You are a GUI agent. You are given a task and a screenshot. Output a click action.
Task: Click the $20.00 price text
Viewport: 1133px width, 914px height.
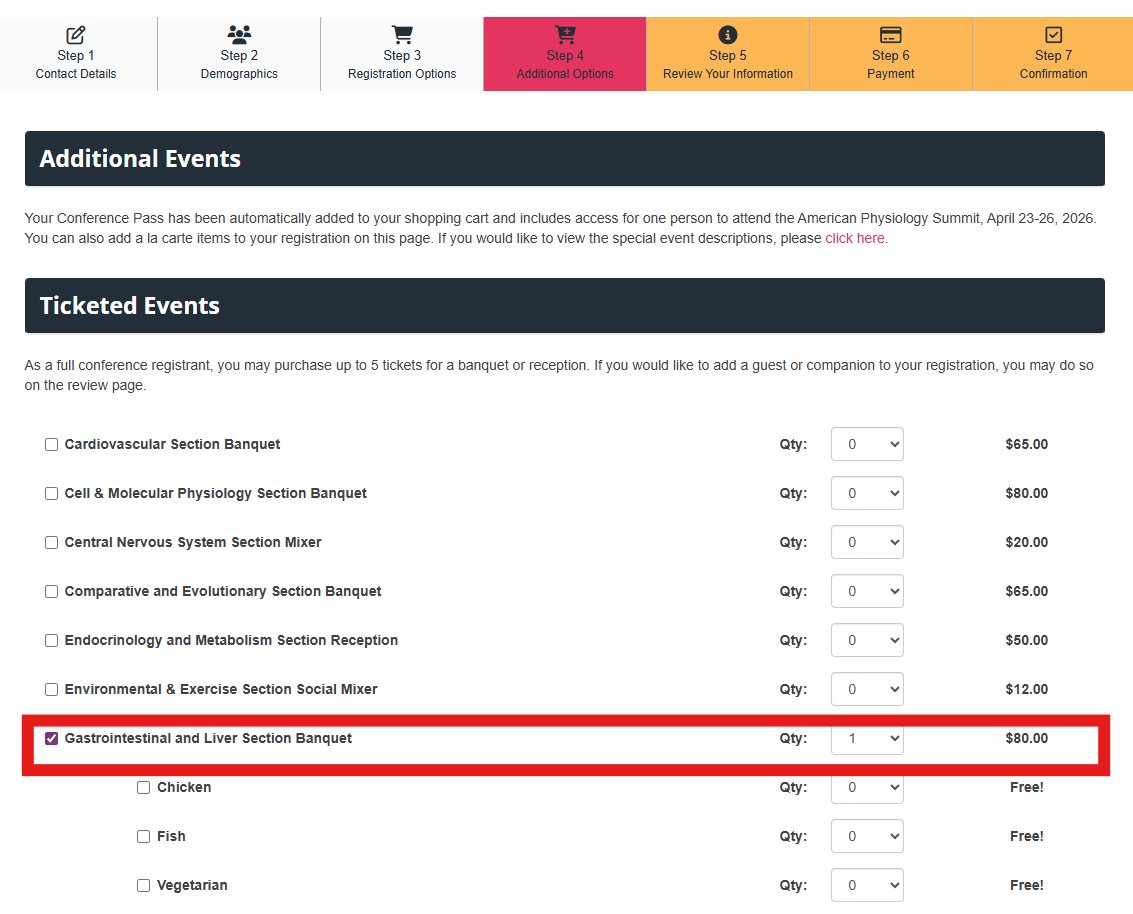point(1027,543)
